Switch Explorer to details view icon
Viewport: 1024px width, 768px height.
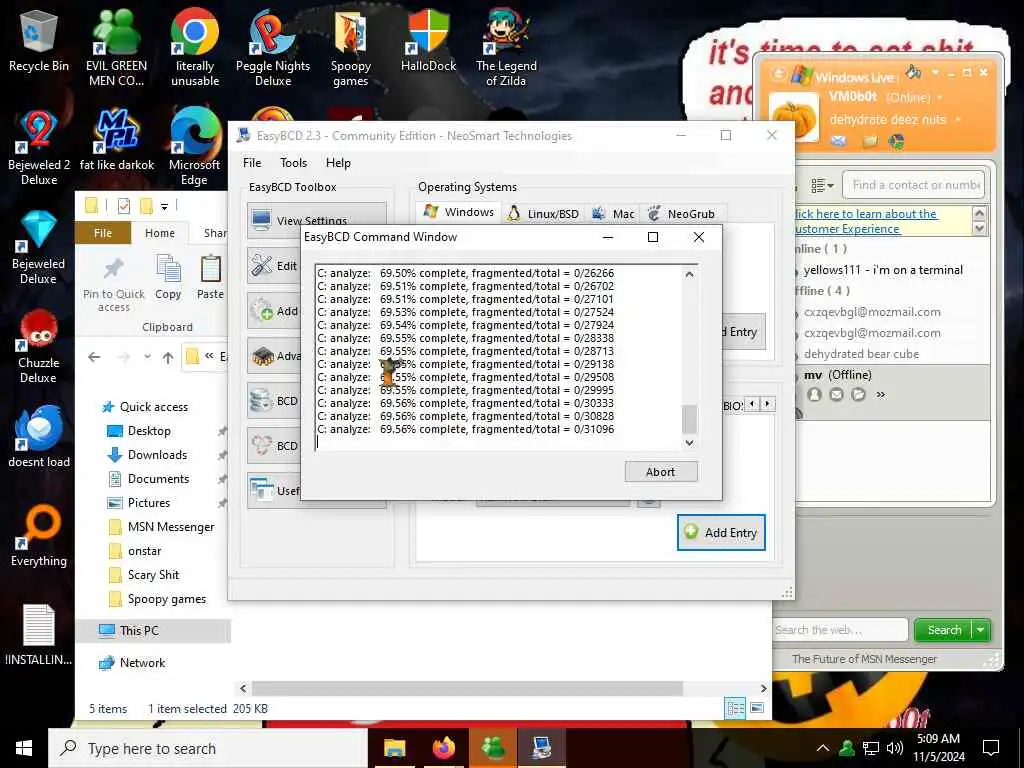[x=735, y=709]
